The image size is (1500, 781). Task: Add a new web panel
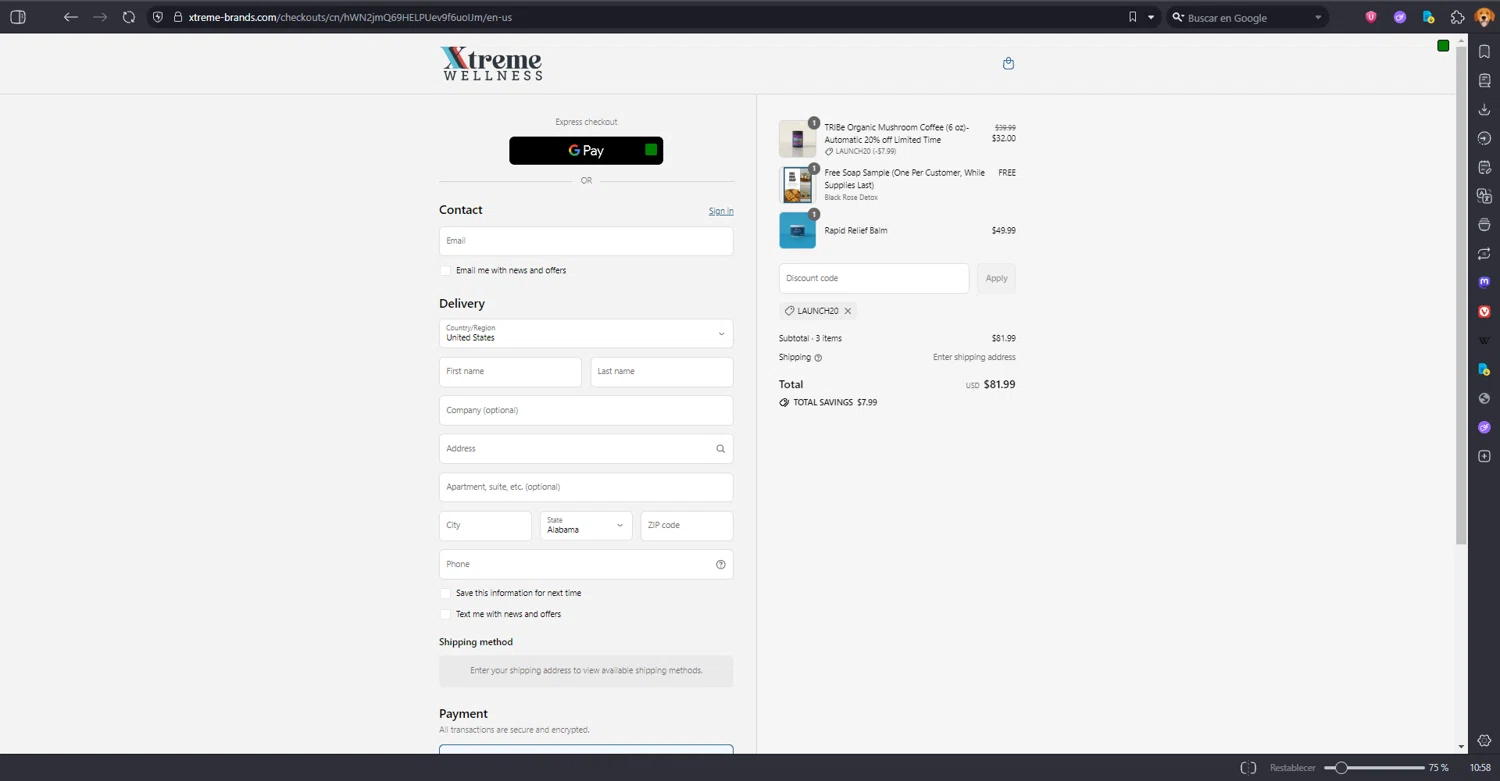coord(1484,456)
